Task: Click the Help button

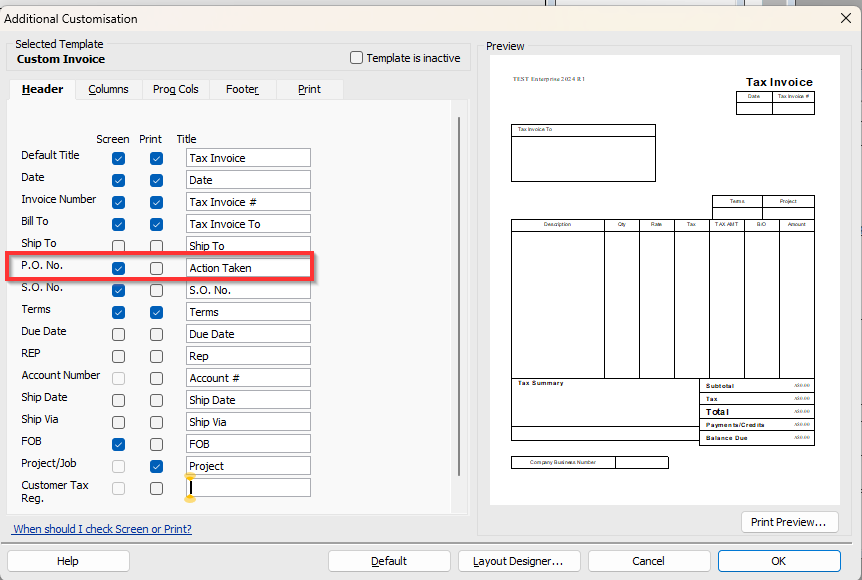Action: [x=68, y=561]
